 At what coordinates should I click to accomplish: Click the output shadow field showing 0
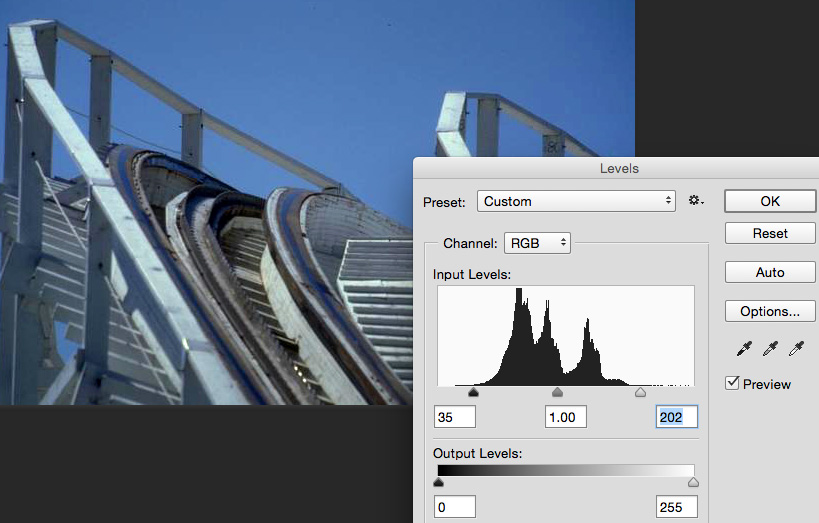pyautogui.click(x=455, y=507)
